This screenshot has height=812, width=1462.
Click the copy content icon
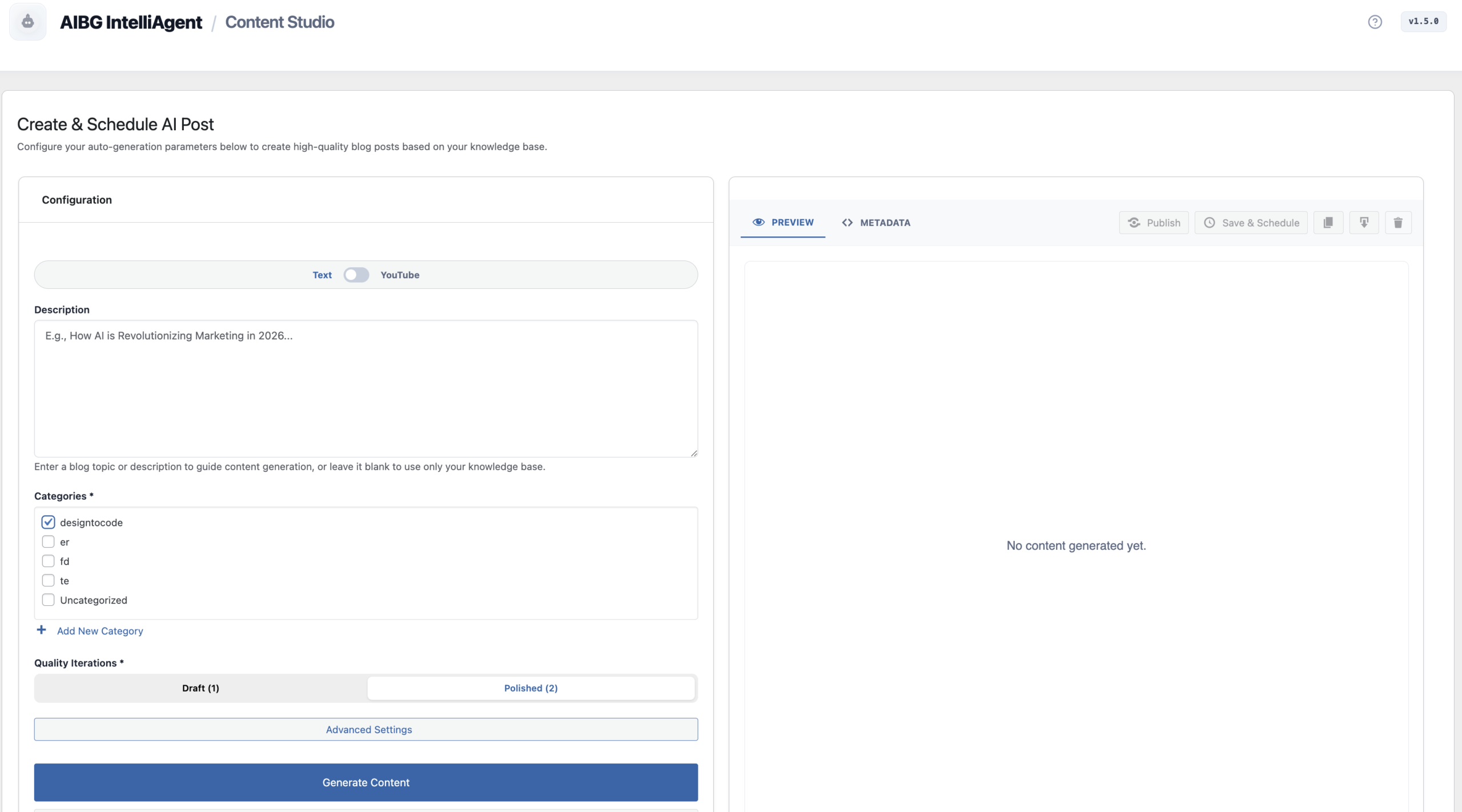click(x=1328, y=222)
